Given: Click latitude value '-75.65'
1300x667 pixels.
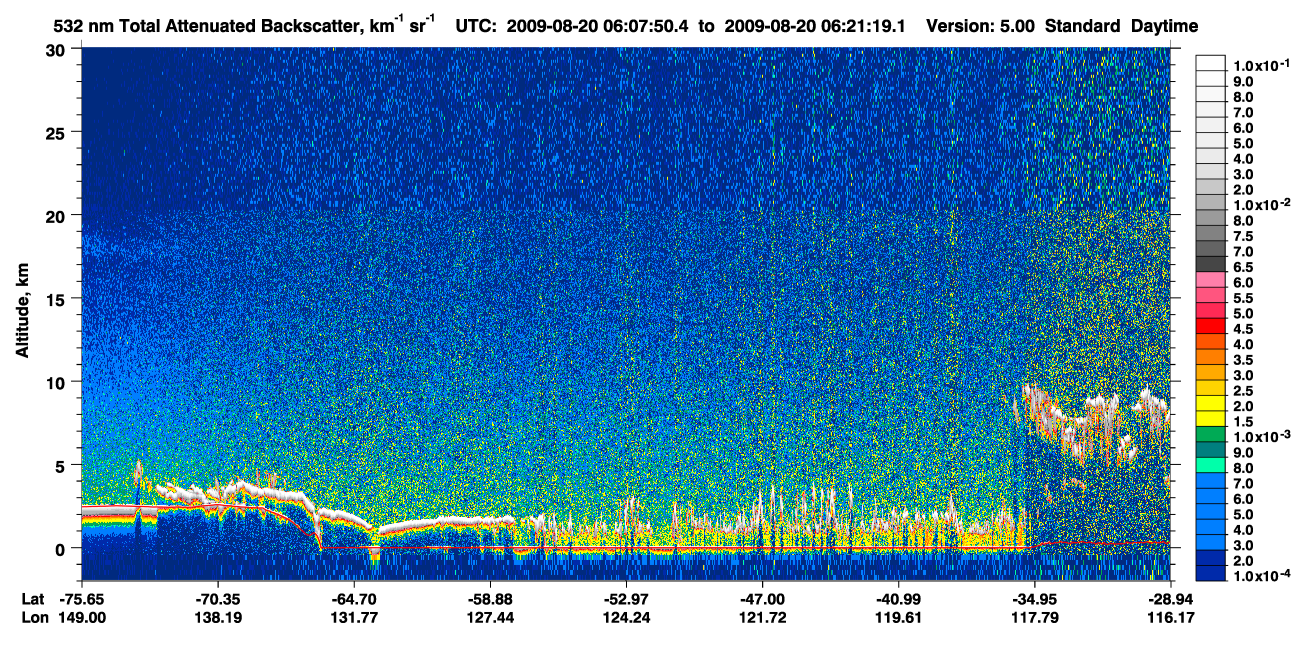Looking at the screenshot, I should coord(83,599).
